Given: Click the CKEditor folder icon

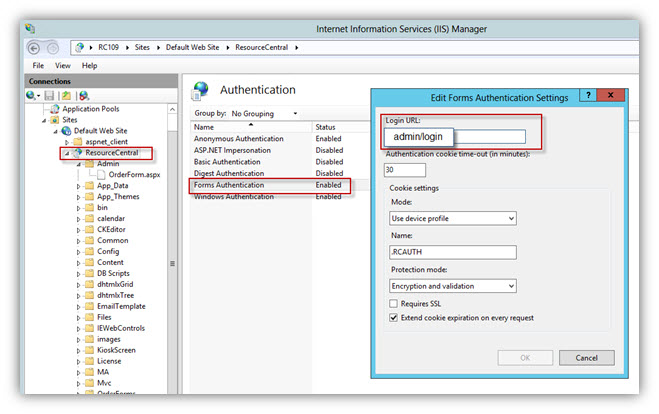Looking at the screenshot, I should tap(90, 229).
